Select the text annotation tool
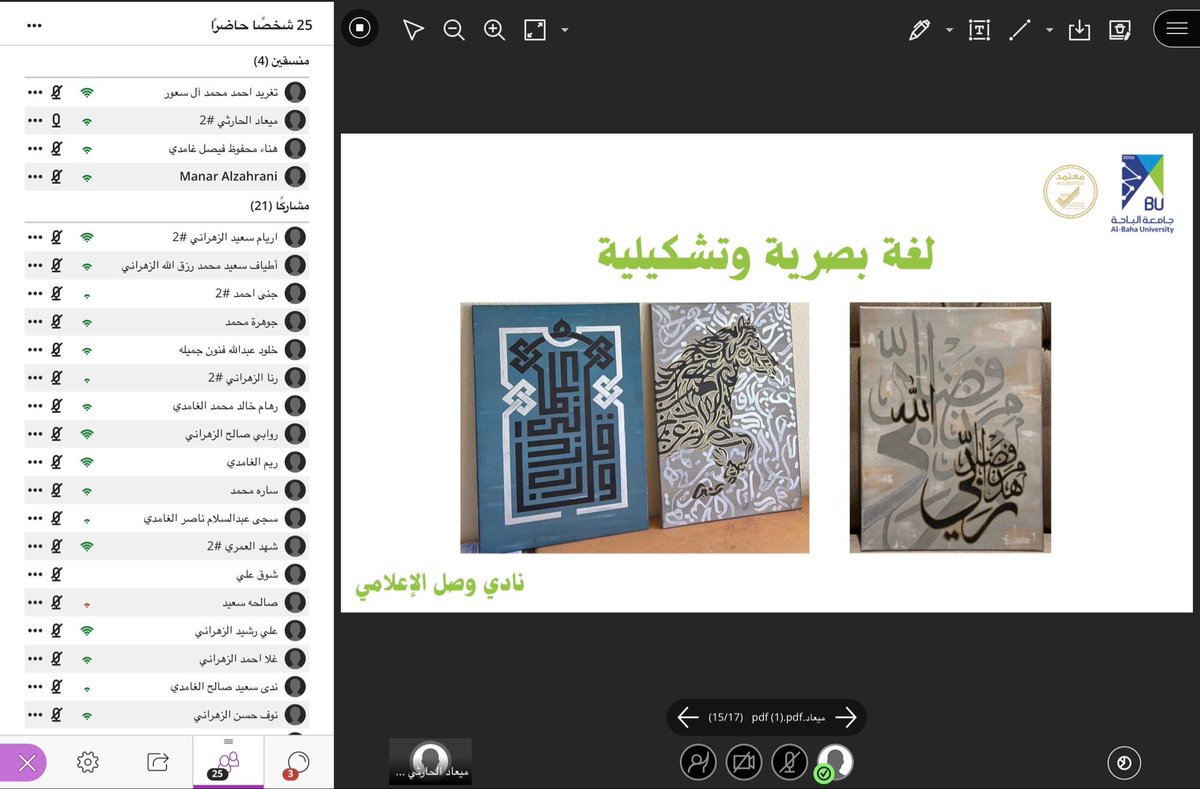The image size is (1200, 789). point(979,30)
